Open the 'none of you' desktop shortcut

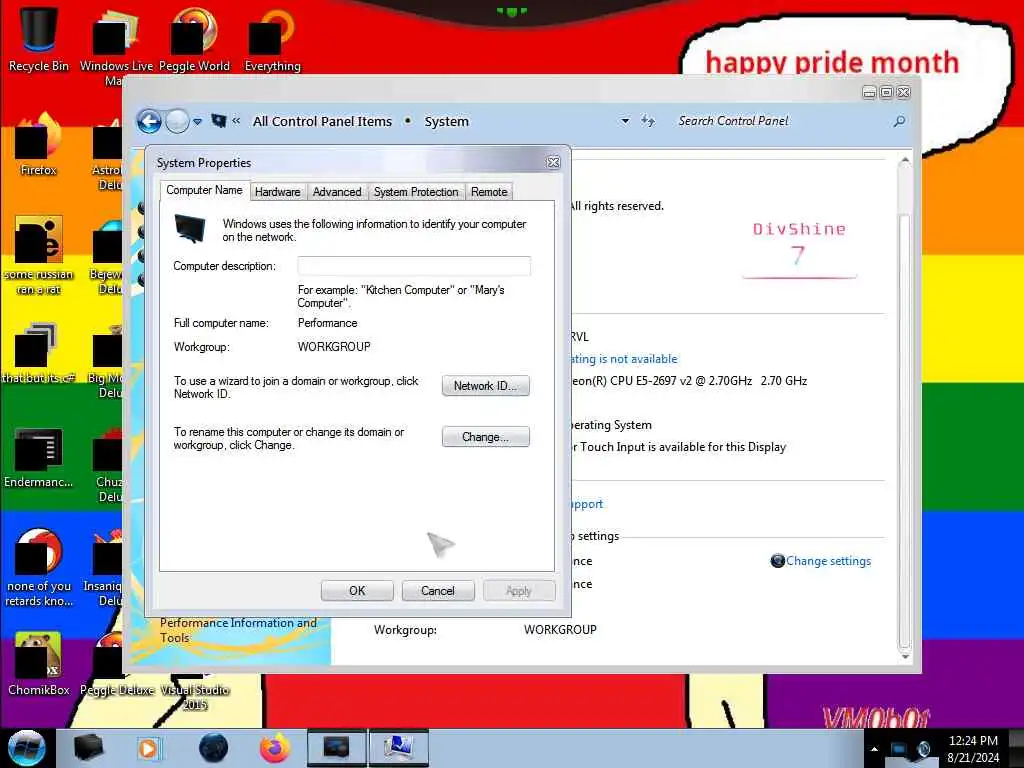(x=38, y=567)
